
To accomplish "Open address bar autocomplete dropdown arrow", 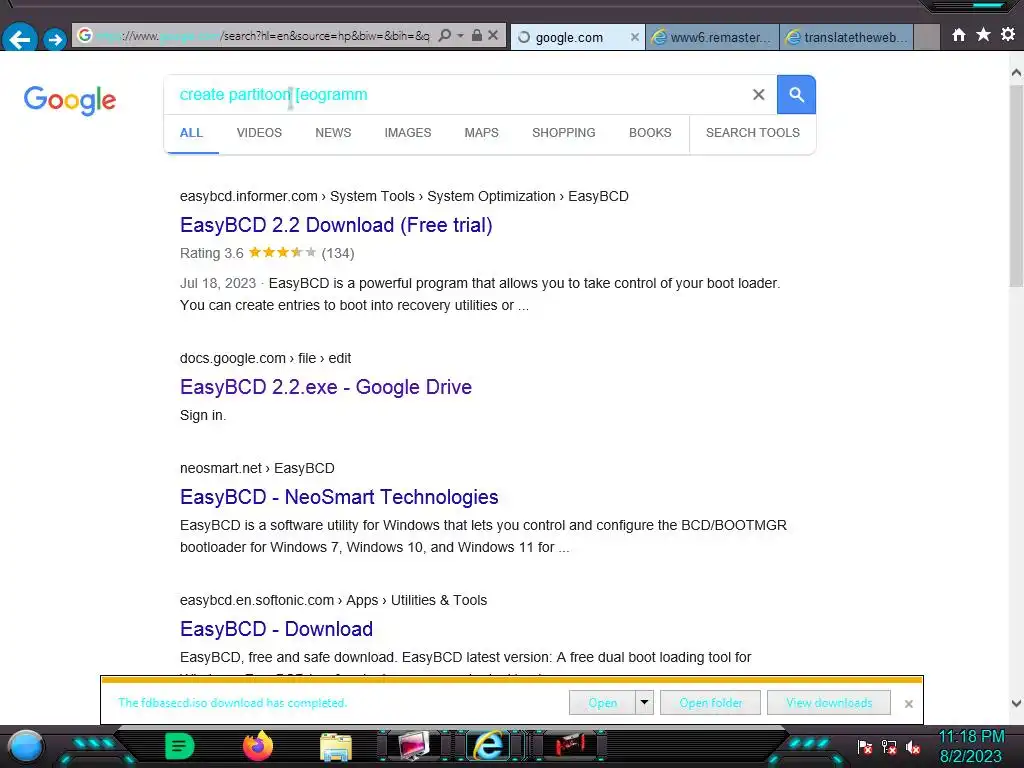I will click(460, 35).
